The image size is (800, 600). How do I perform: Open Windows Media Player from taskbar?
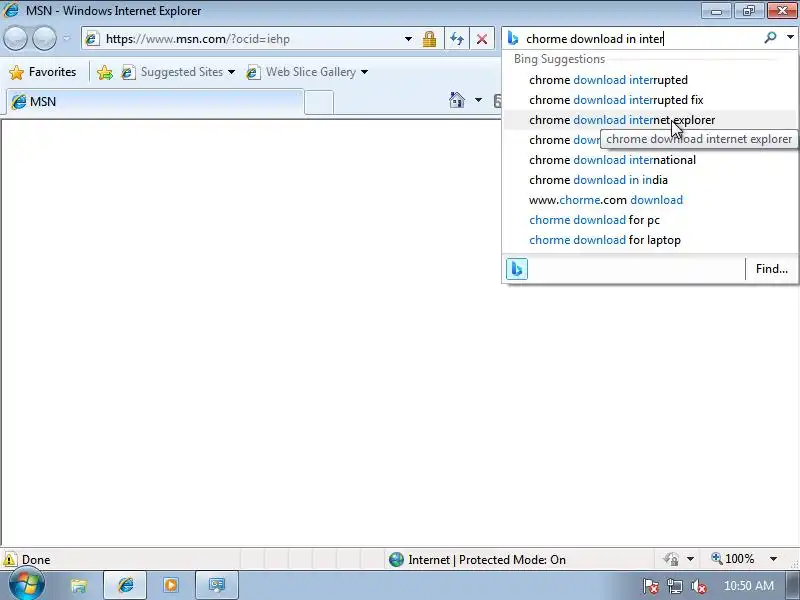[x=171, y=585]
